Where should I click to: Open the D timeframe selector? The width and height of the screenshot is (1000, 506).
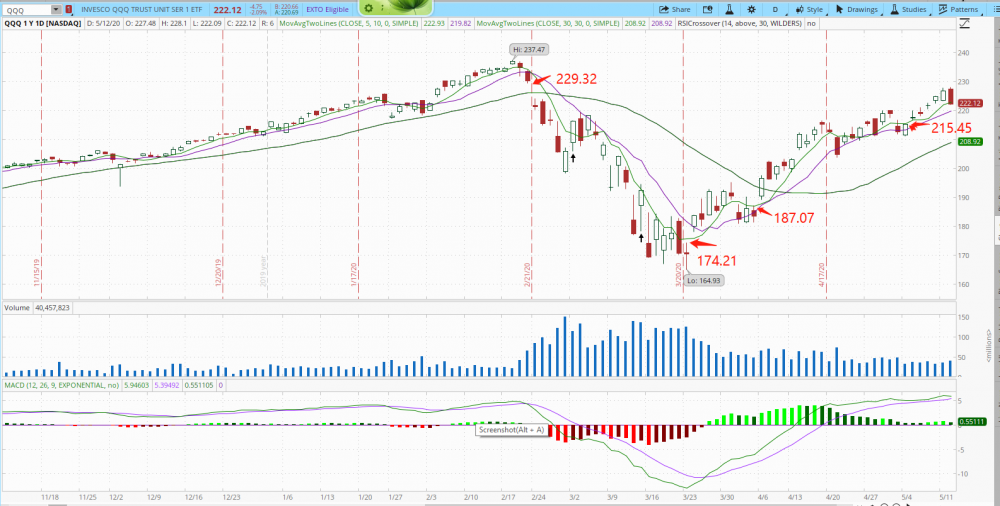click(774, 9)
